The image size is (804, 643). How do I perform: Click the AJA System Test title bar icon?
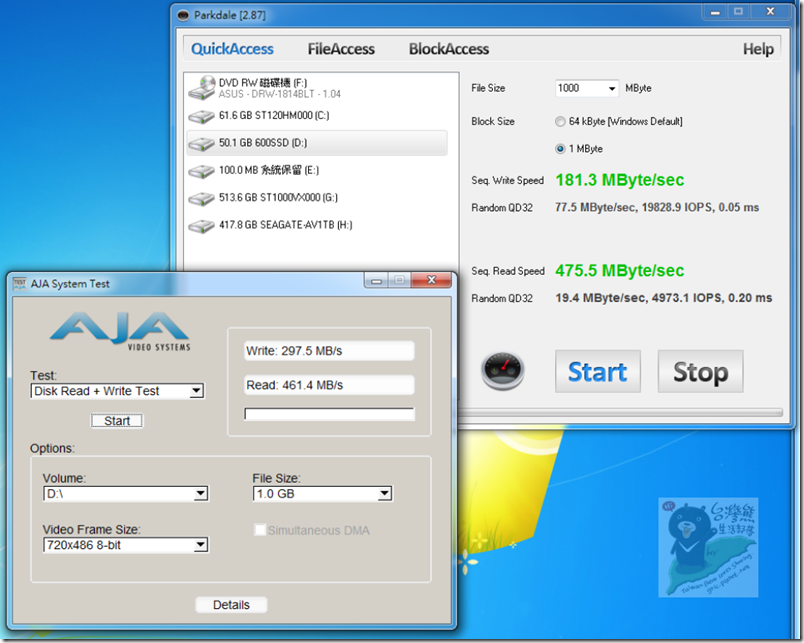tap(19, 284)
